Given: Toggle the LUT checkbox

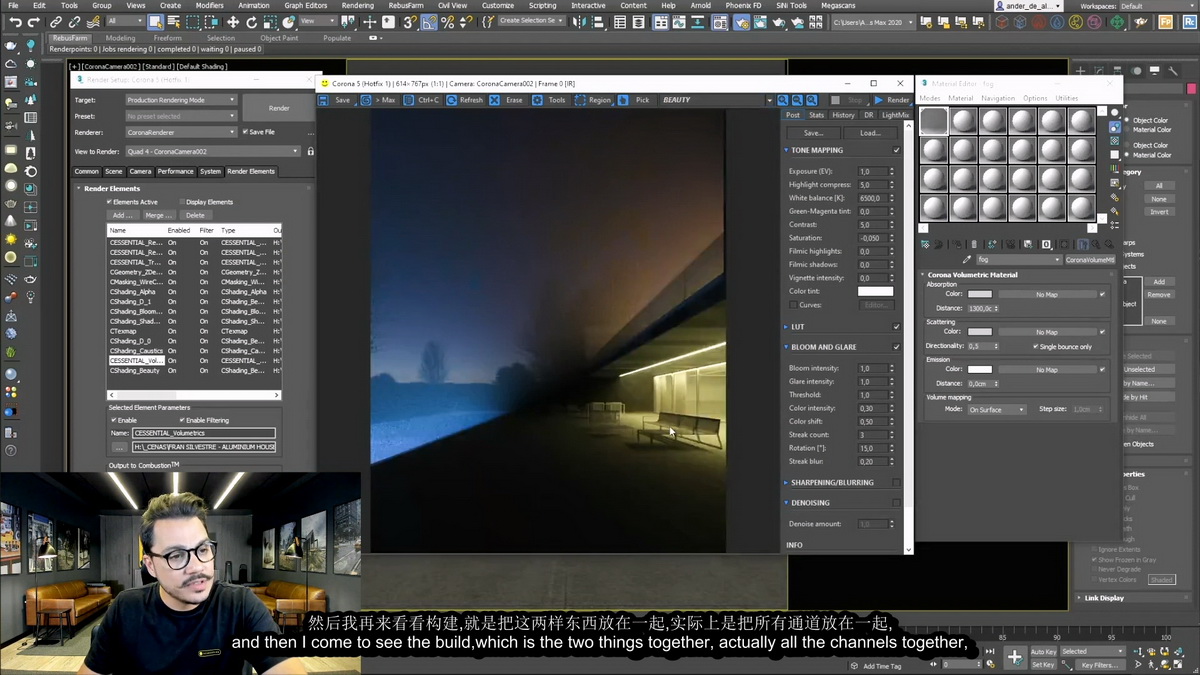Looking at the screenshot, I should point(896,327).
